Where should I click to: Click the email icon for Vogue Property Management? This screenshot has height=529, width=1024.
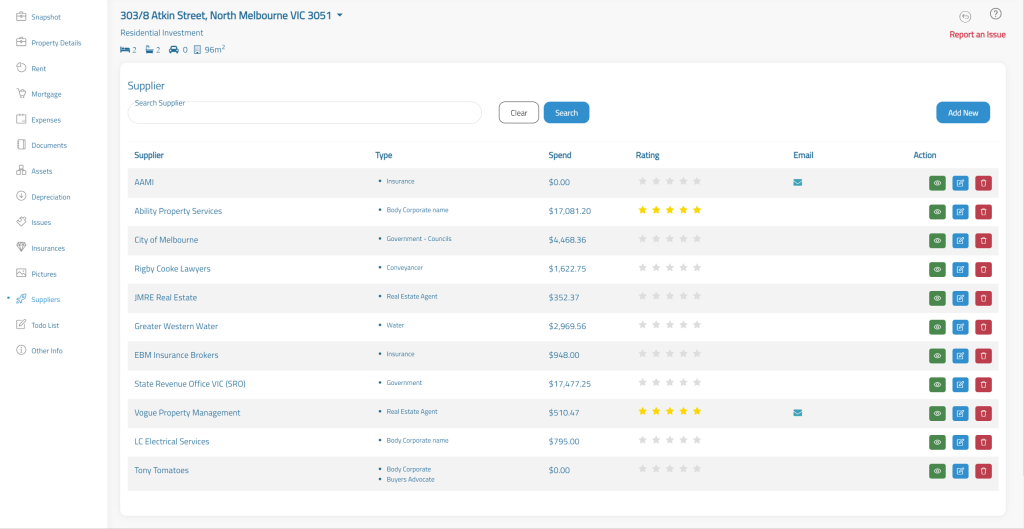797,412
